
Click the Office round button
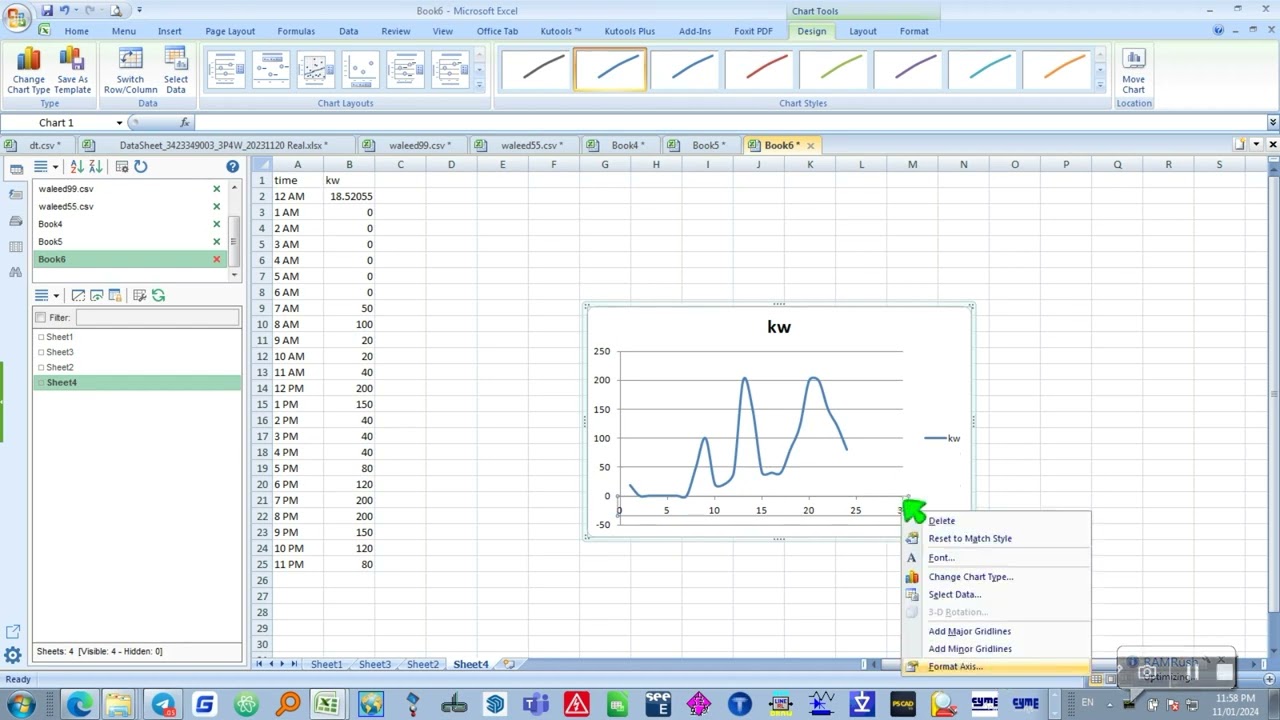coord(16,17)
